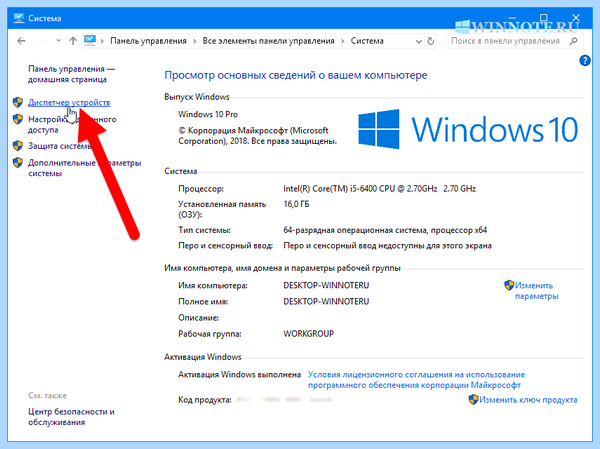Maximize the Система window
The image size is (600, 449).
click(x=544, y=18)
